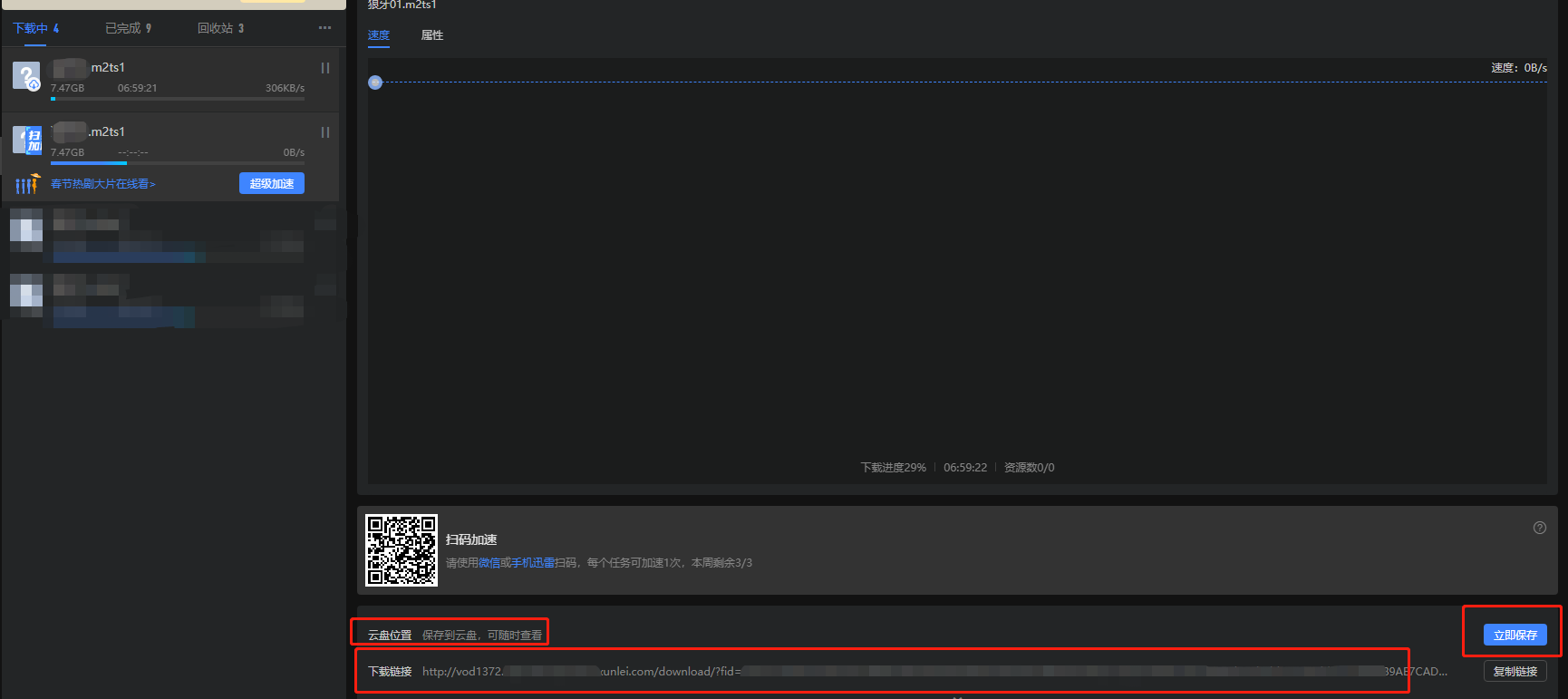The height and width of the screenshot is (699, 1568).
Task: Pause the first m2ts1 download at 306KB/s
Action: tap(324, 68)
